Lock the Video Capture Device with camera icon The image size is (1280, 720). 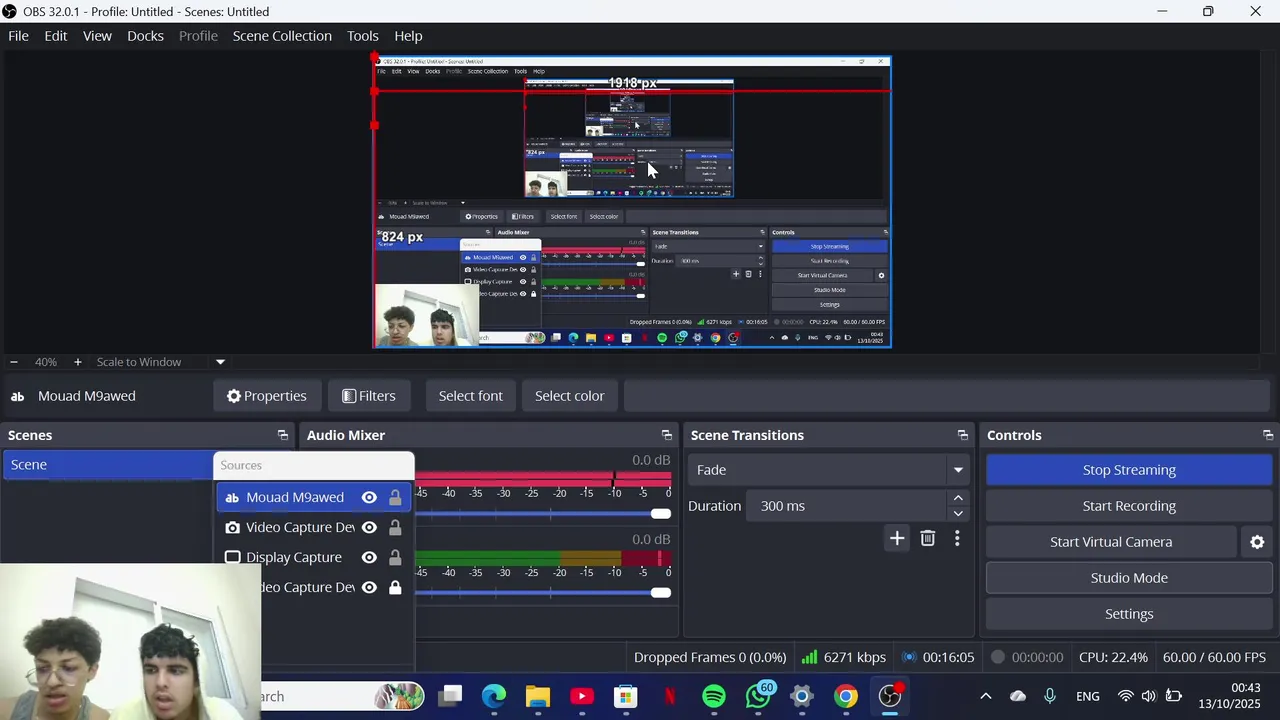pyautogui.click(x=395, y=528)
